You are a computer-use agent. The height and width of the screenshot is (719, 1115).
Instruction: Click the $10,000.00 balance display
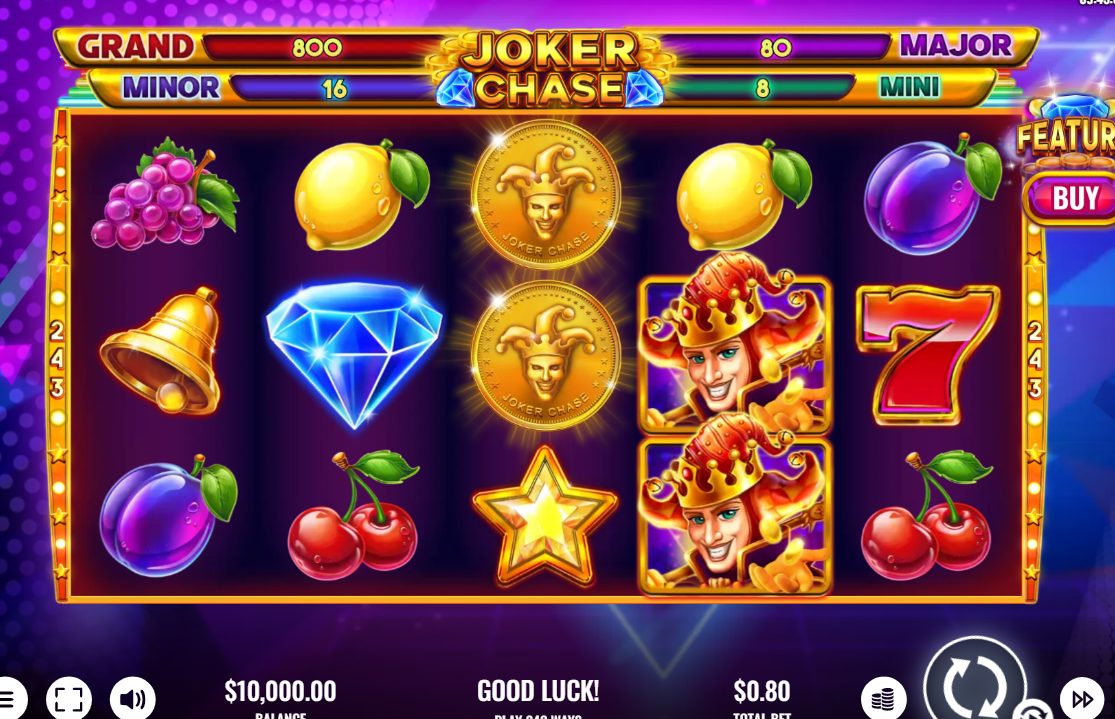(280, 691)
